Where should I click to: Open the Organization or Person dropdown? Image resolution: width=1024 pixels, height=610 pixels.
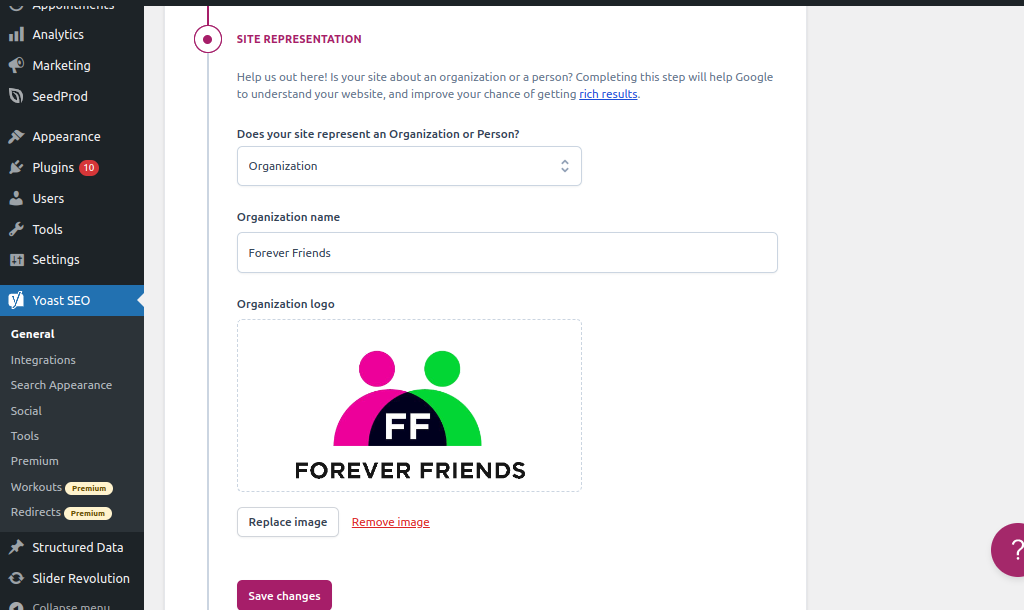point(409,166)
